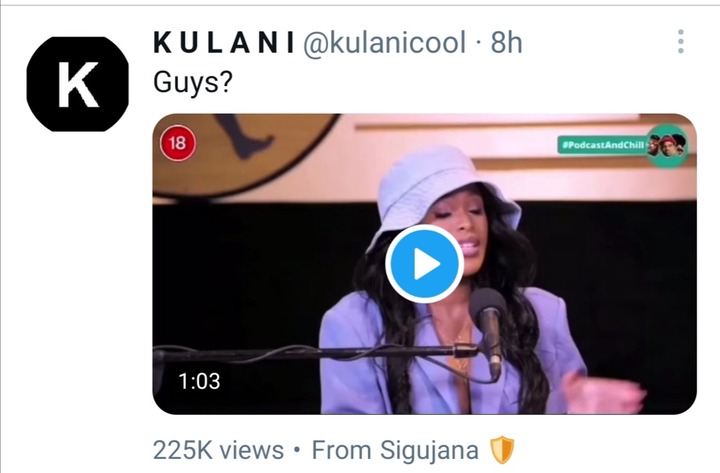
Task: Open the KULANI display name profile
Action: [x=224, y=42]
